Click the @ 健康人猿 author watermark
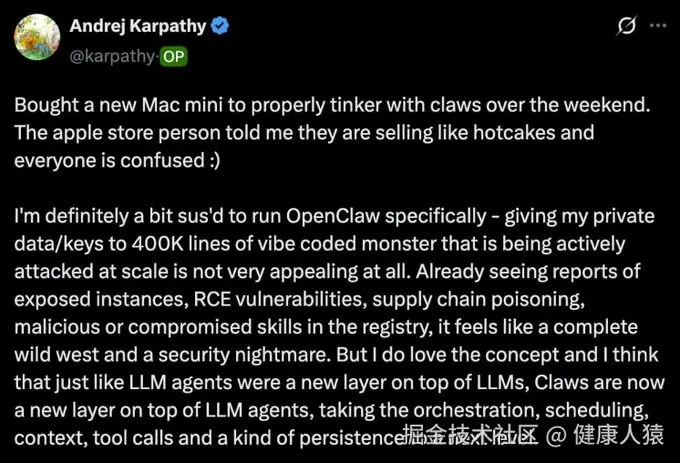The image size is (680, 463). (x=612, y=434)
